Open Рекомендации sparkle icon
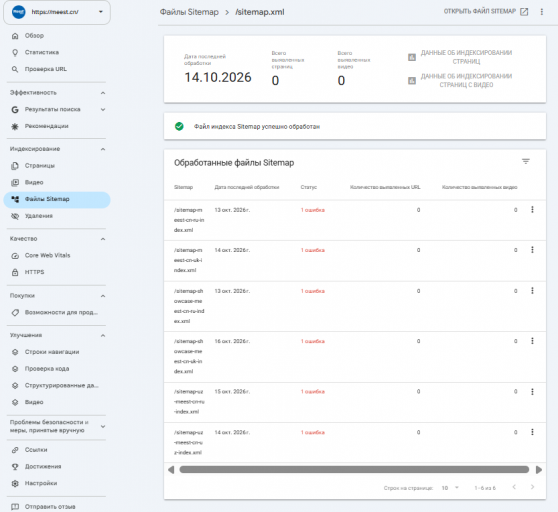 [x=15, y=126]
